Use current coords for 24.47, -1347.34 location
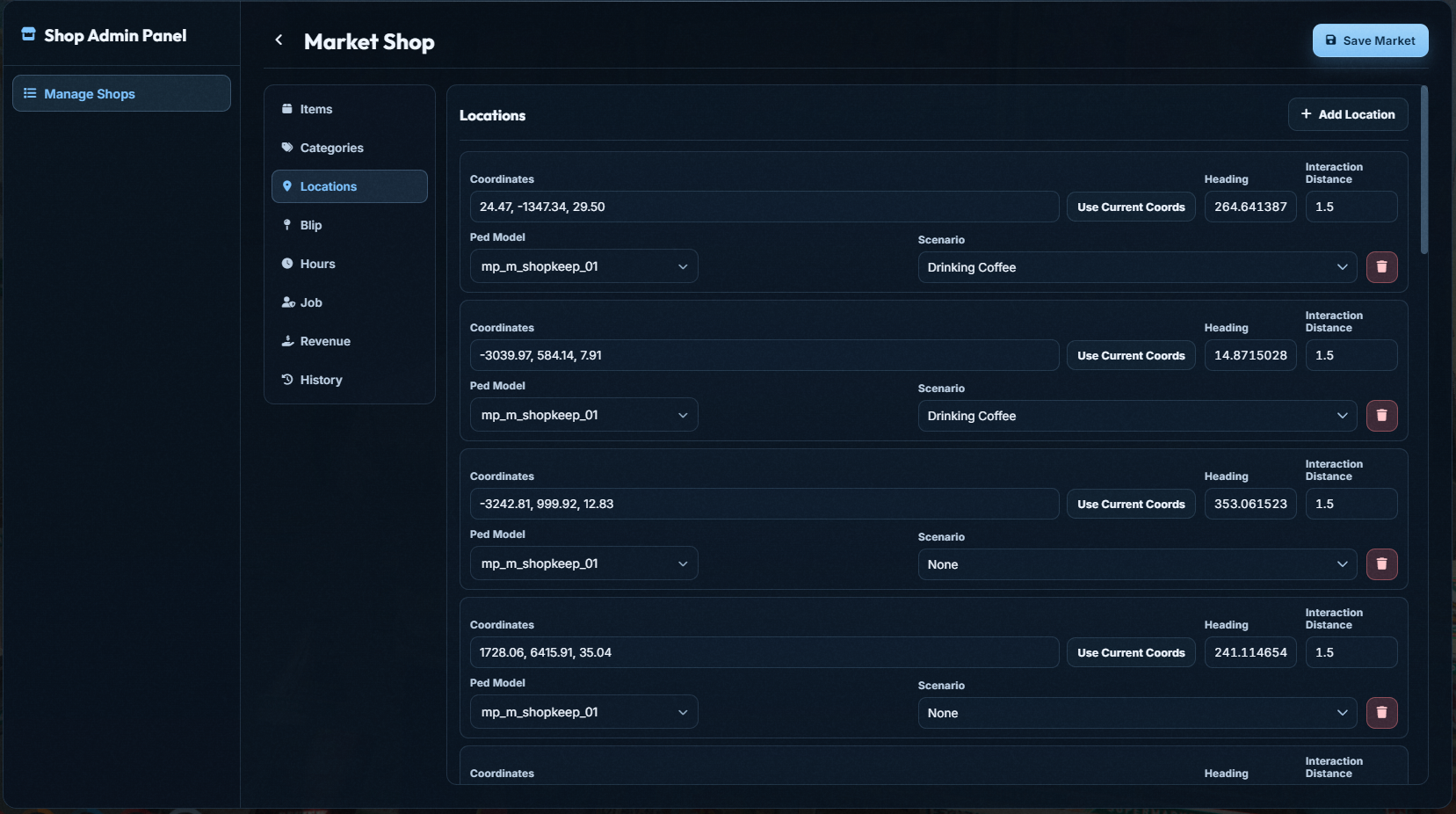The height and width of the screenshot is (814, 1456). (1131, 207)
